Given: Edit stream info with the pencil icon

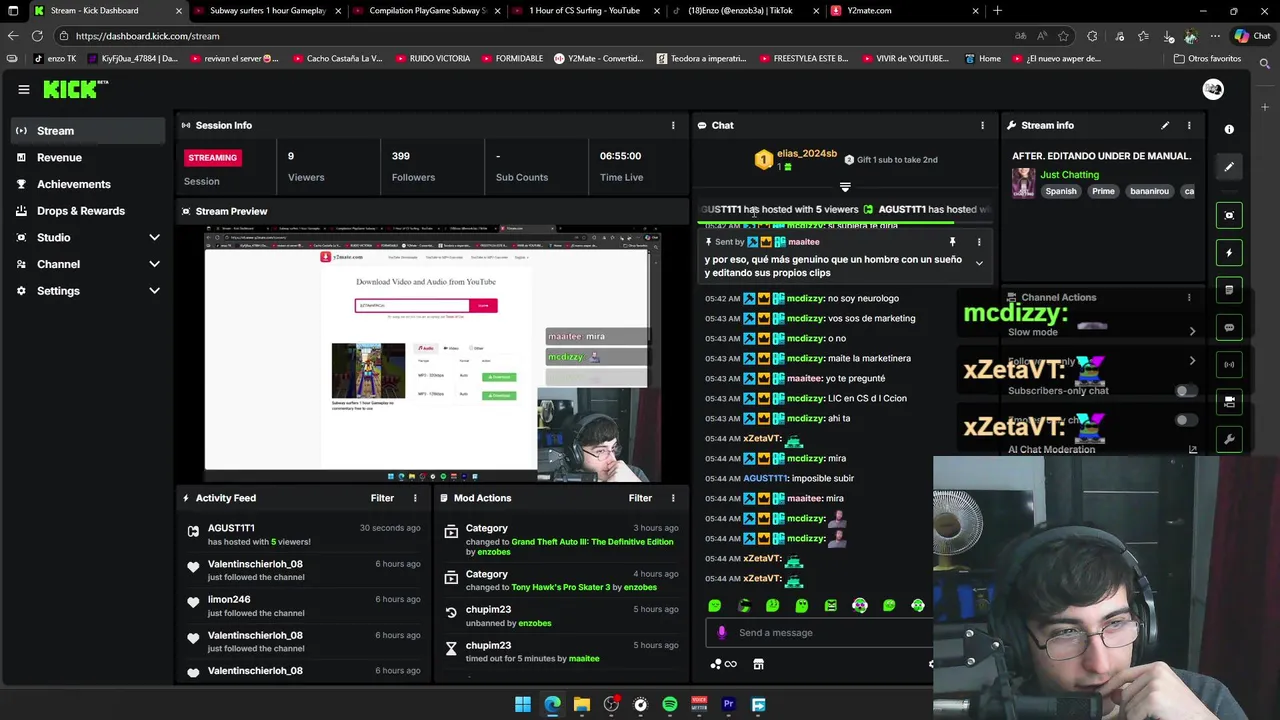Looking at the screenshot, I should 1165,125.
